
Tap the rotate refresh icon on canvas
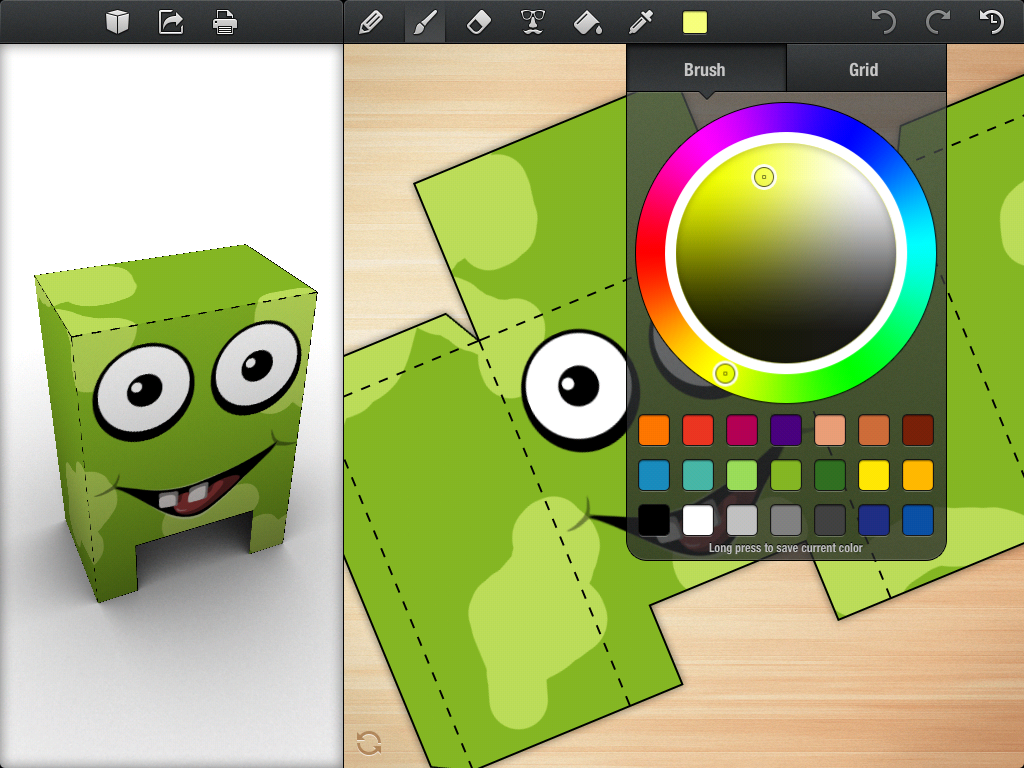click(369, 742)
